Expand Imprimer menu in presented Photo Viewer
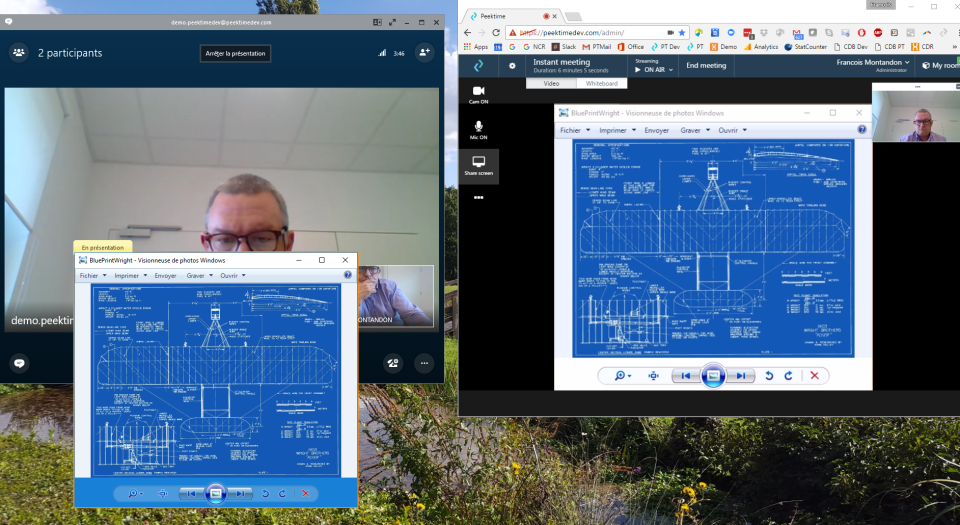This screenshot has width=960, height=525. click(130, 276)
